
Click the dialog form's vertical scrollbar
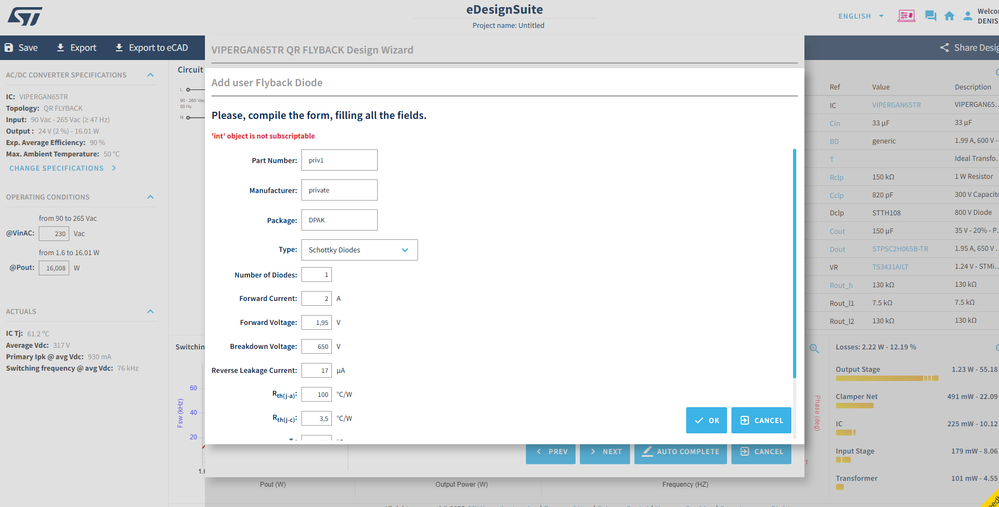tap(794, 263)
